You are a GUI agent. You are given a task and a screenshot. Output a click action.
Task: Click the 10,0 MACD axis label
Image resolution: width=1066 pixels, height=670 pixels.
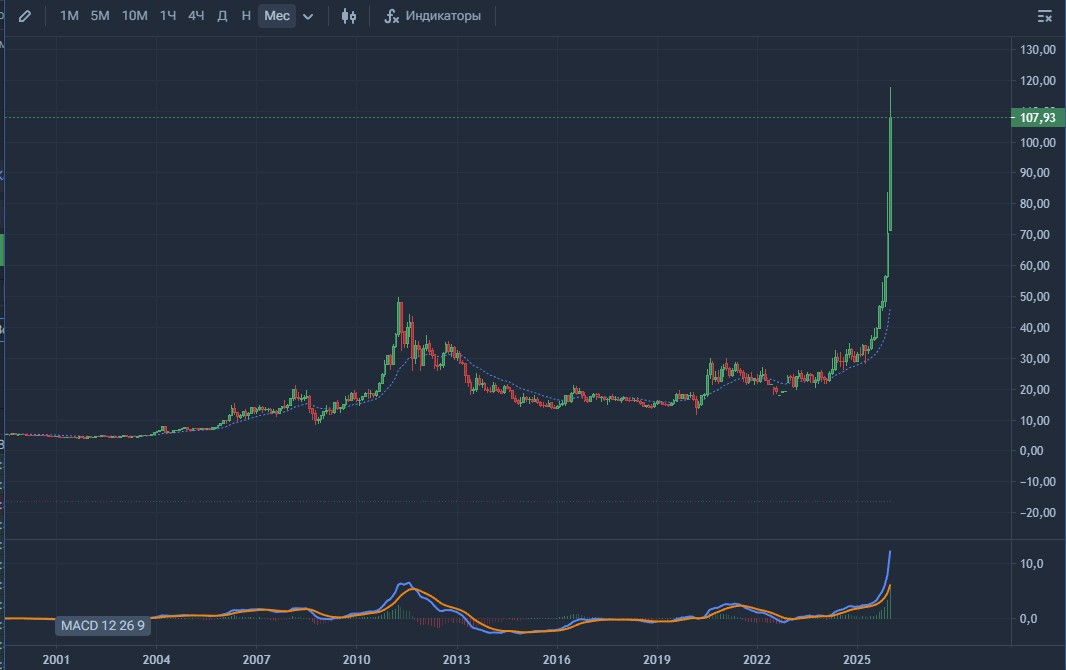(1031, 563)
